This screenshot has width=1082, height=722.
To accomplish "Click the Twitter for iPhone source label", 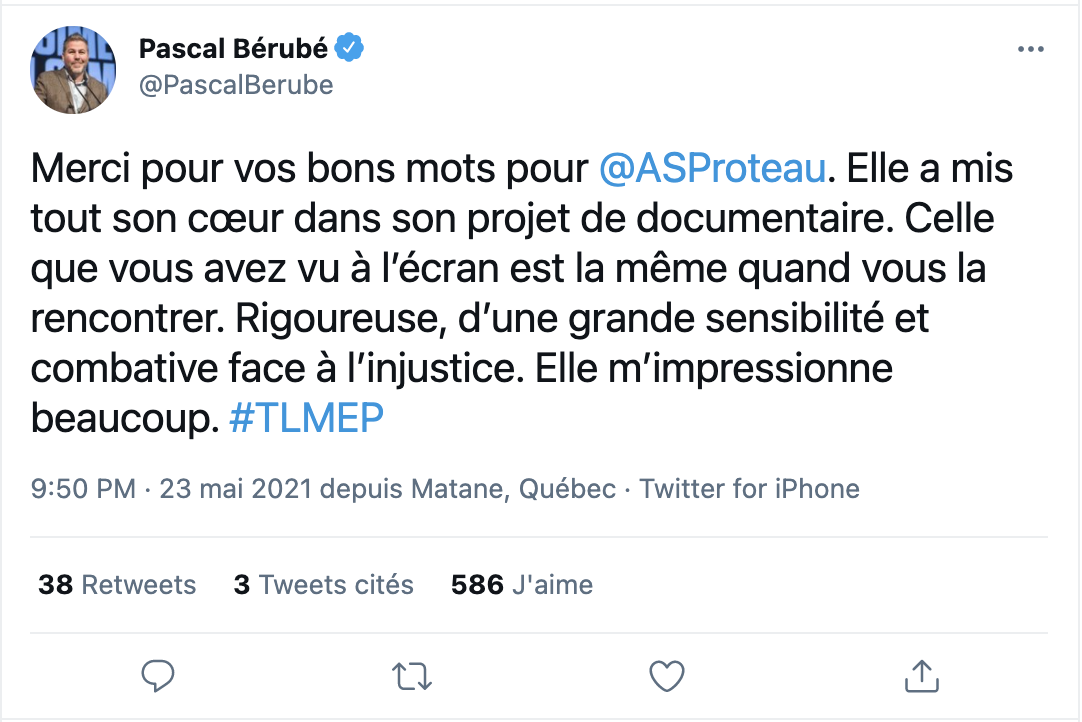I will 749,489.
